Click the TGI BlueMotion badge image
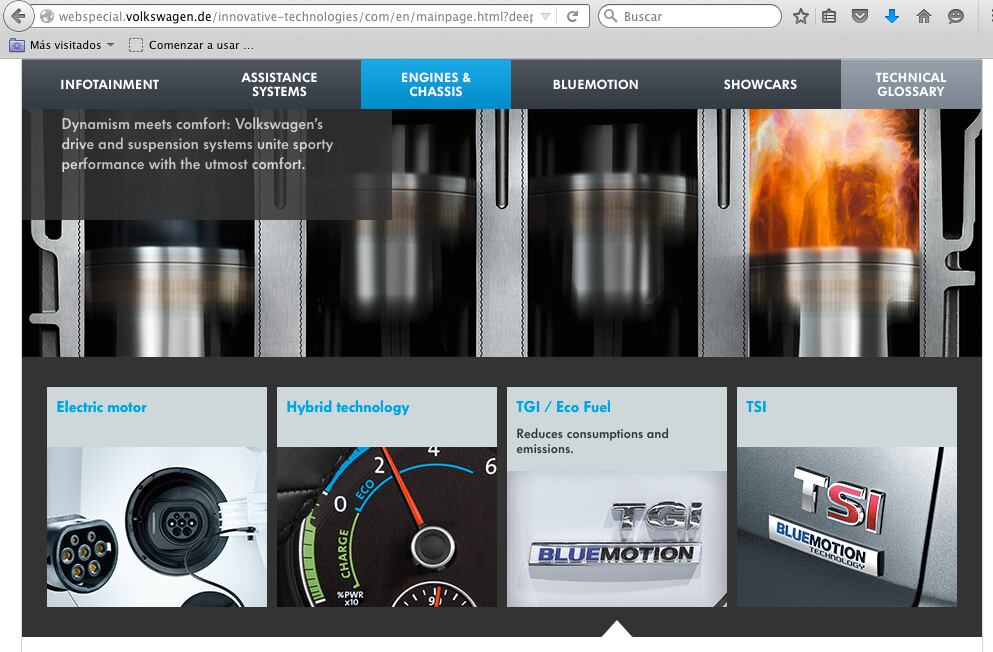Viewport: 993px width, 652px height. 617,539
